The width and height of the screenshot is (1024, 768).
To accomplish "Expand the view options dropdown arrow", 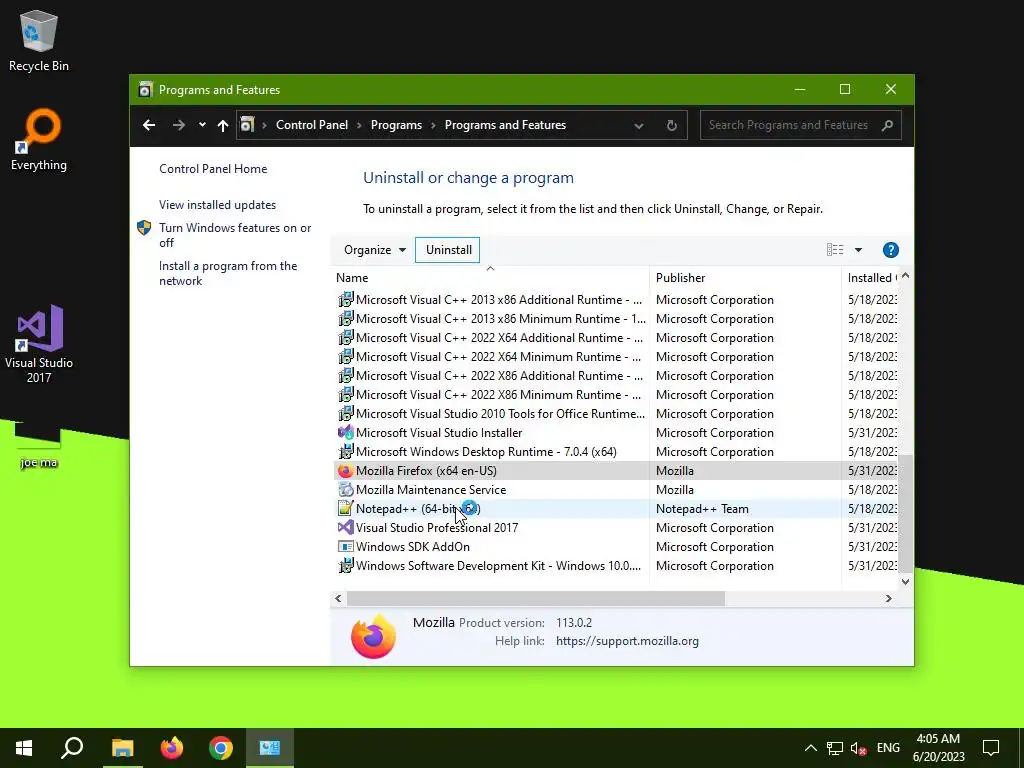I will [858, 249].
